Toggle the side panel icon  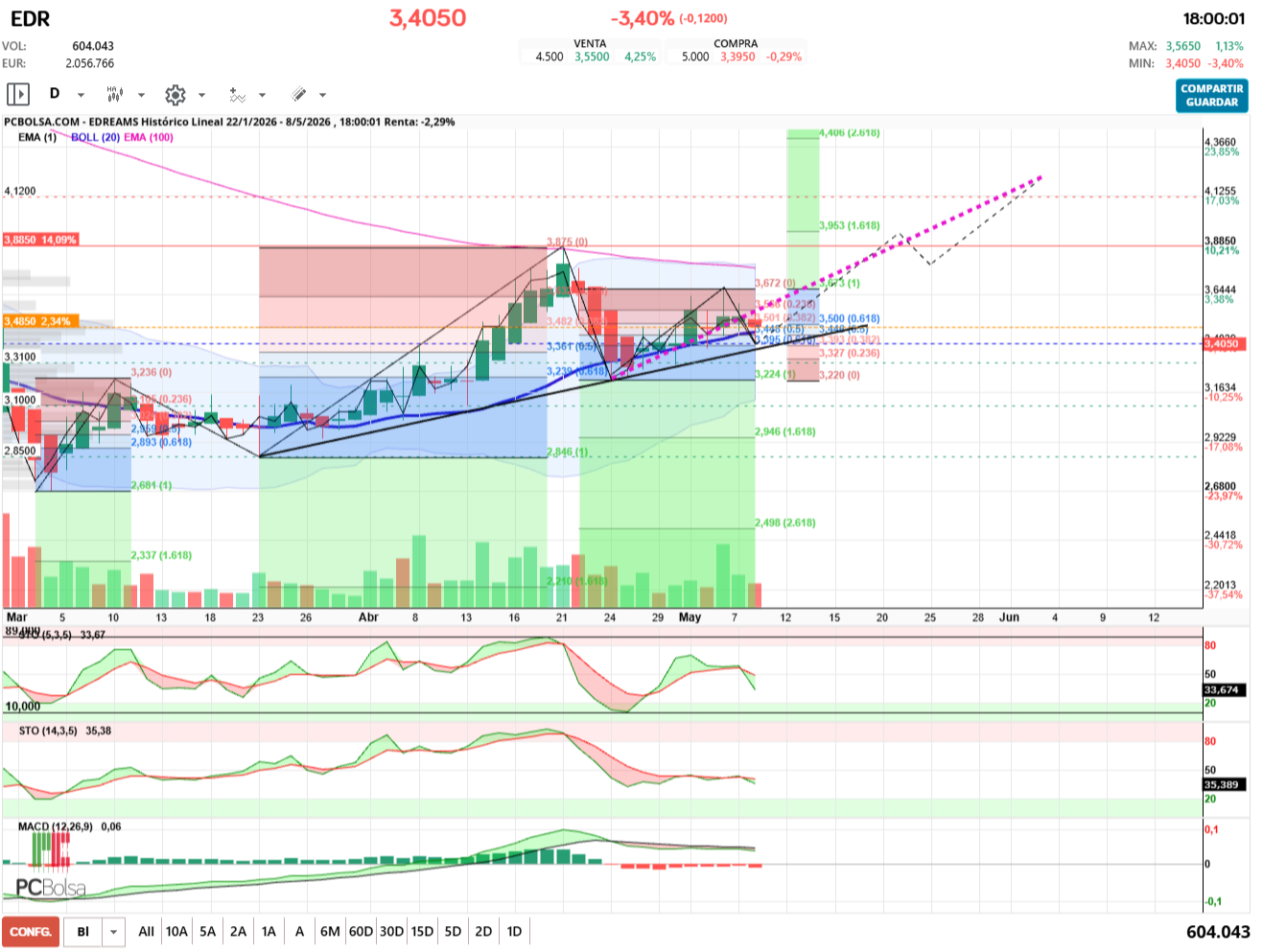click(18, 94)
